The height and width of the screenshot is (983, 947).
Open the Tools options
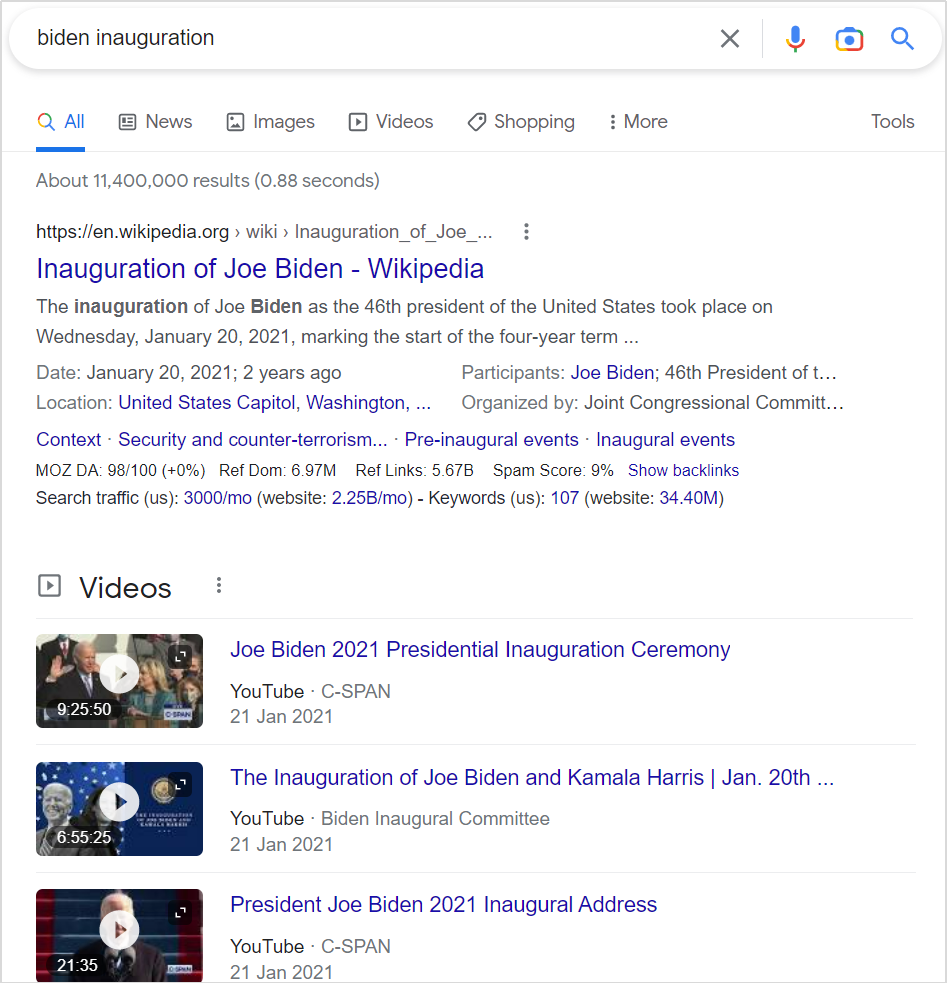pos(892,122)
